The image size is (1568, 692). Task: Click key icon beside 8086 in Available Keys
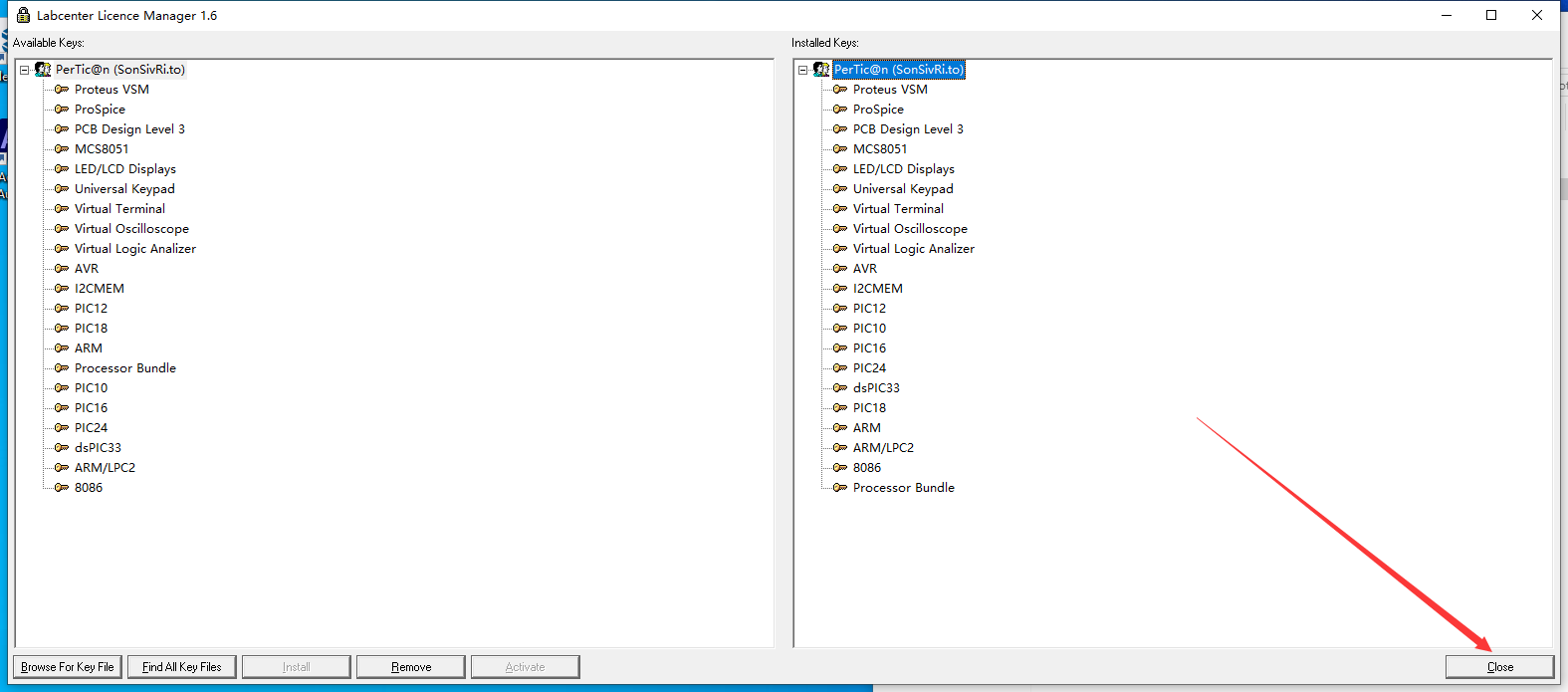pyautogui.click(x=62, y=488)
